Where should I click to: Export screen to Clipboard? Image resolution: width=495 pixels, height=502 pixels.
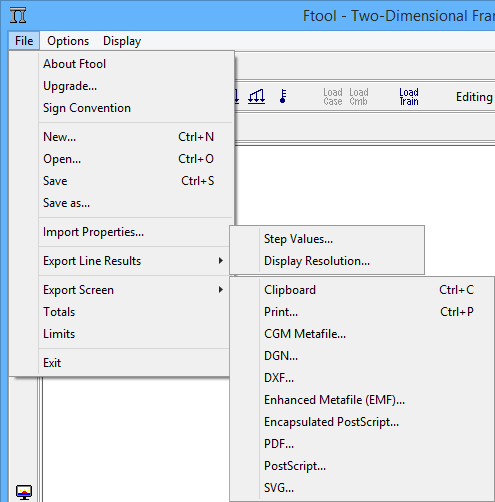(362, 290)
